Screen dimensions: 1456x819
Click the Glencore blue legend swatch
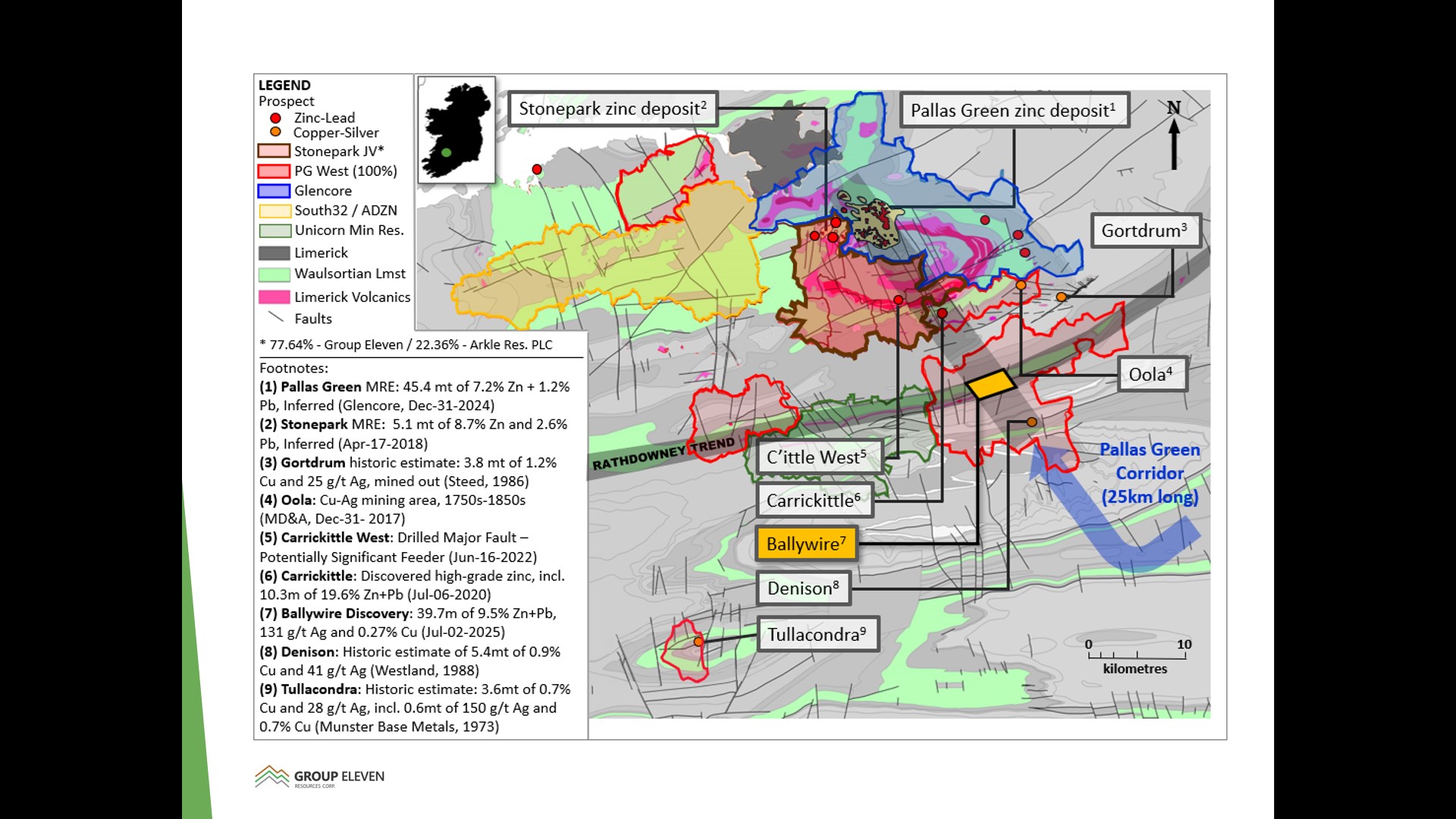click(274, 191)
